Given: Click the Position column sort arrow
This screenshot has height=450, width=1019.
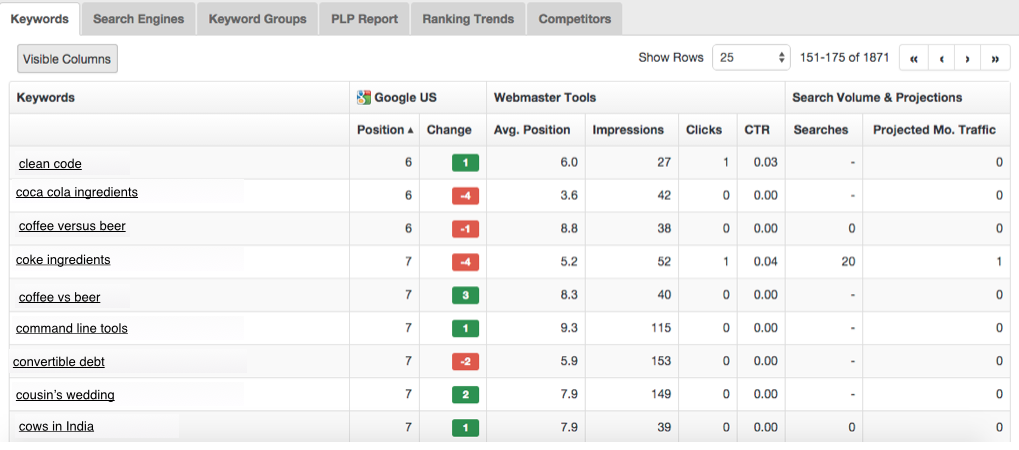Looking at the screenshot, I should (x=411, y=130).
